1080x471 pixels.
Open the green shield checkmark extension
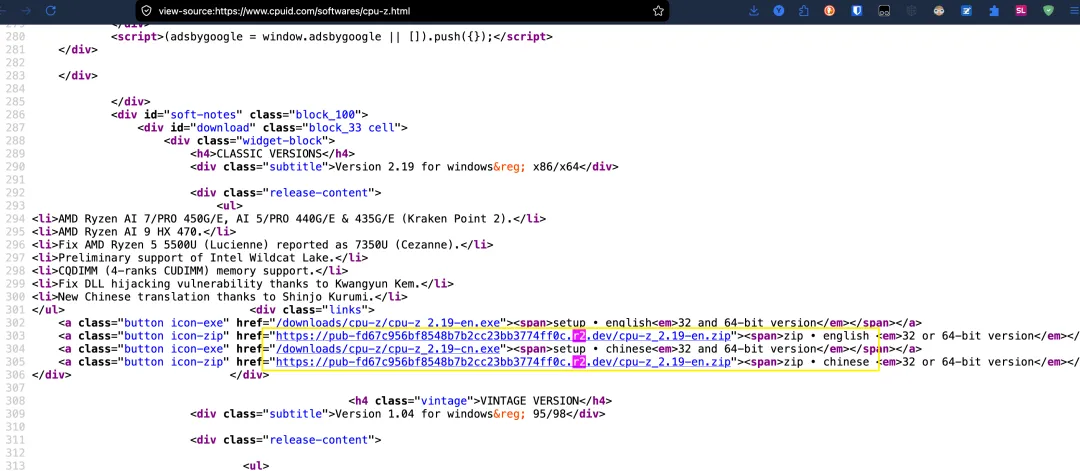pos(1048,11)
